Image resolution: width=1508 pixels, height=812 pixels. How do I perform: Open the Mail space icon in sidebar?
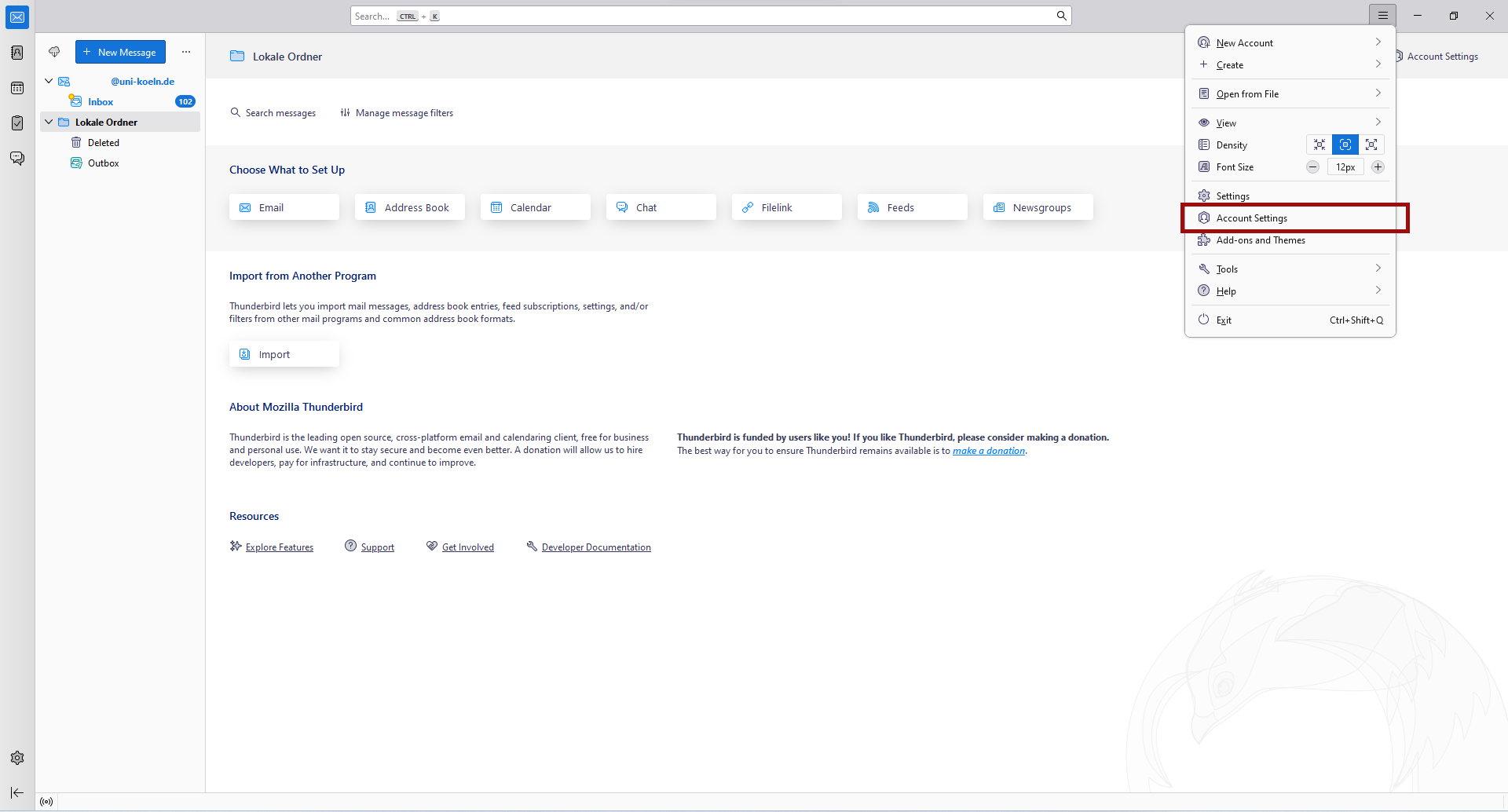click(x=17, y=17)
